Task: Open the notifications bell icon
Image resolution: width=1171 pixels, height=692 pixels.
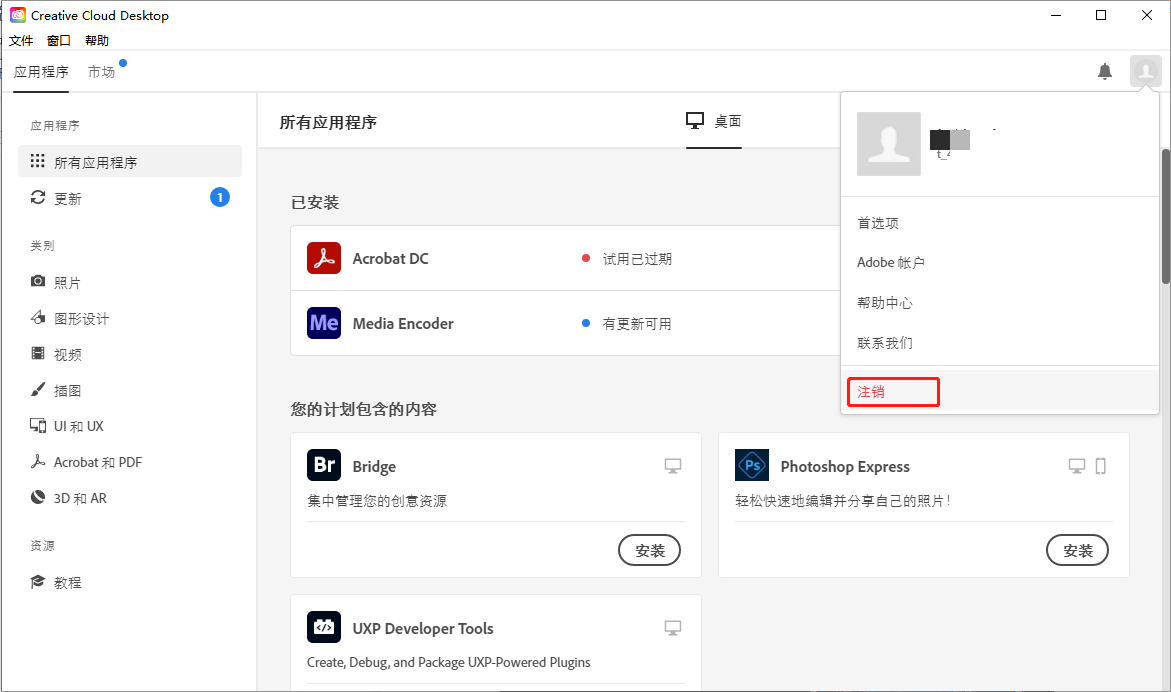Action: click(1105, 72)
